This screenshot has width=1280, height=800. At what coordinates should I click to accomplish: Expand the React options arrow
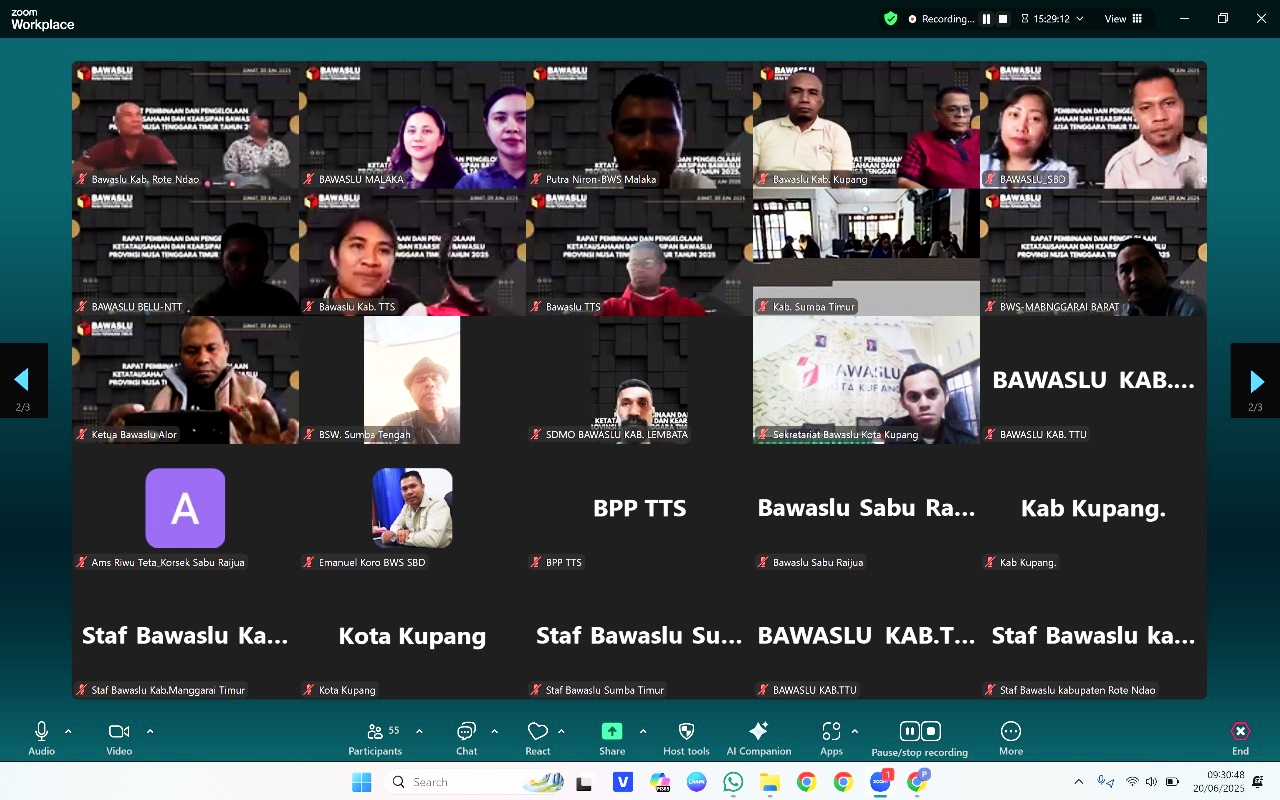point(561,731)
